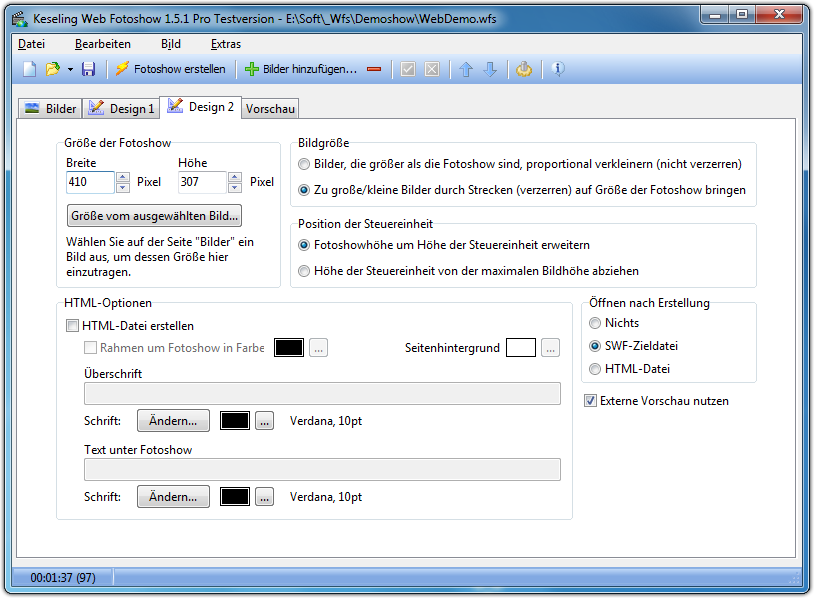Click into the Breite pixel input field
The image size is (814, 598).
pos(90,182)
